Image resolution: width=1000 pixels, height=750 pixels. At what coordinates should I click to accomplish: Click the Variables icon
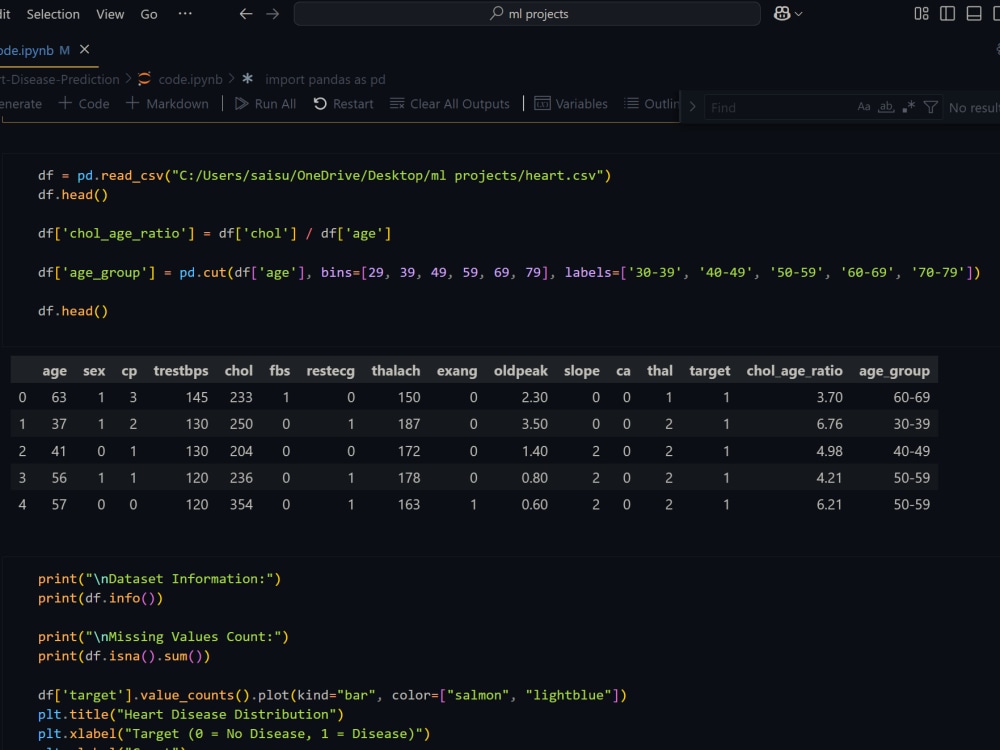point(542,103)
